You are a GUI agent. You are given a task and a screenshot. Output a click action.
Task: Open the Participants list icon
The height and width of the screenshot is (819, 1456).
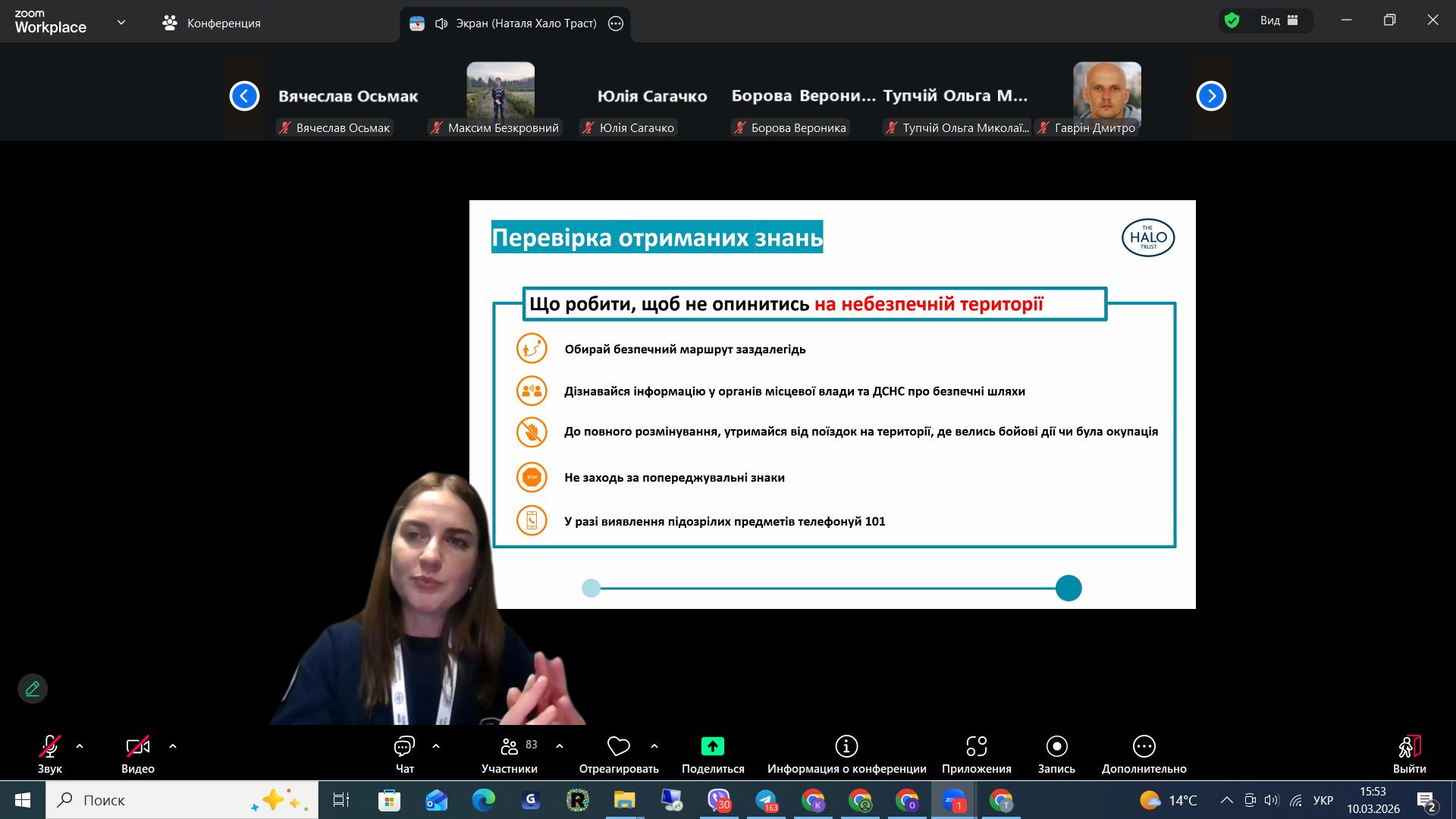point(510,747)
